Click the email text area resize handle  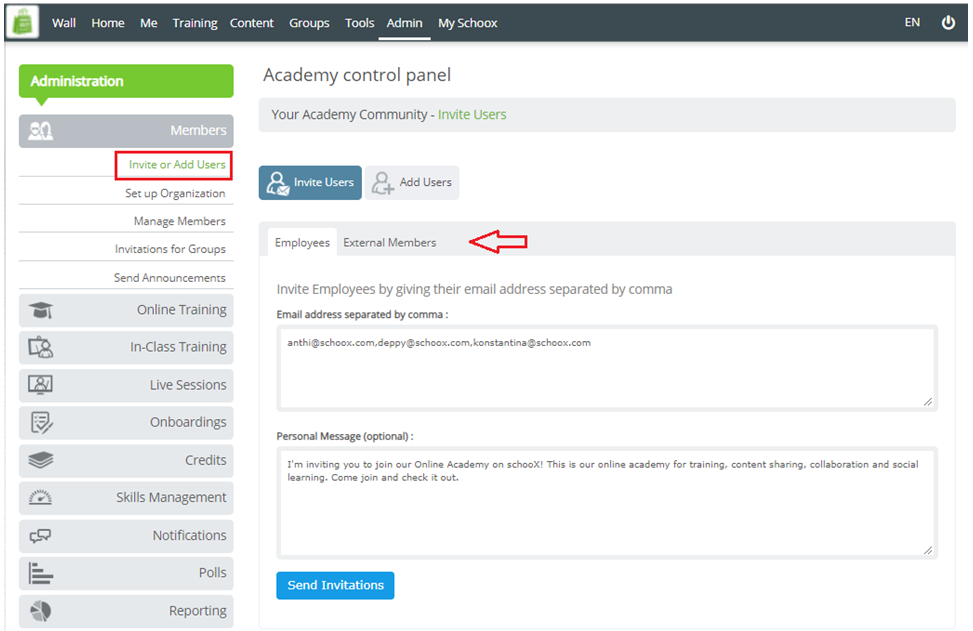pos(928,401)
